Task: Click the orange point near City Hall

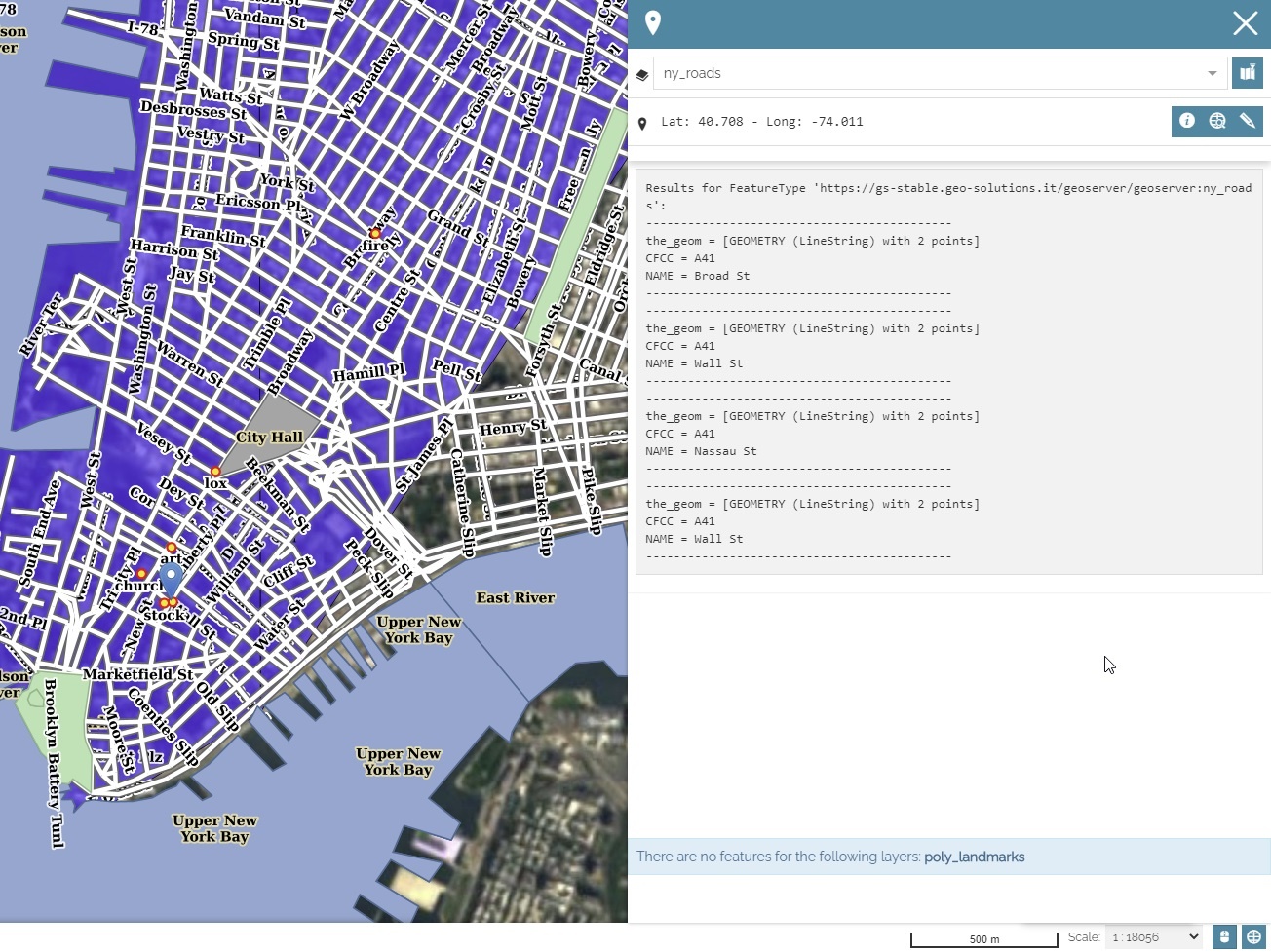Action: click(x=215, y=472)
